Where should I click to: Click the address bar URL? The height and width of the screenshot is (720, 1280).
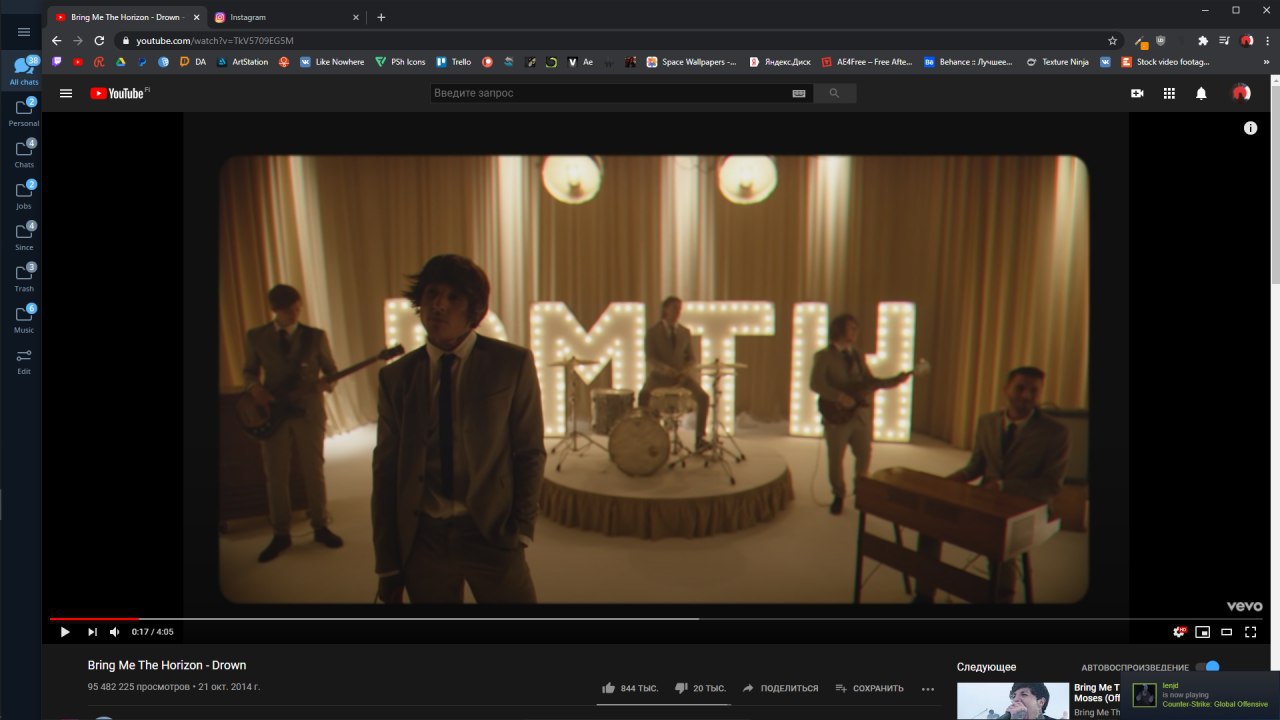pyautogui.click(x=215, y=40)
